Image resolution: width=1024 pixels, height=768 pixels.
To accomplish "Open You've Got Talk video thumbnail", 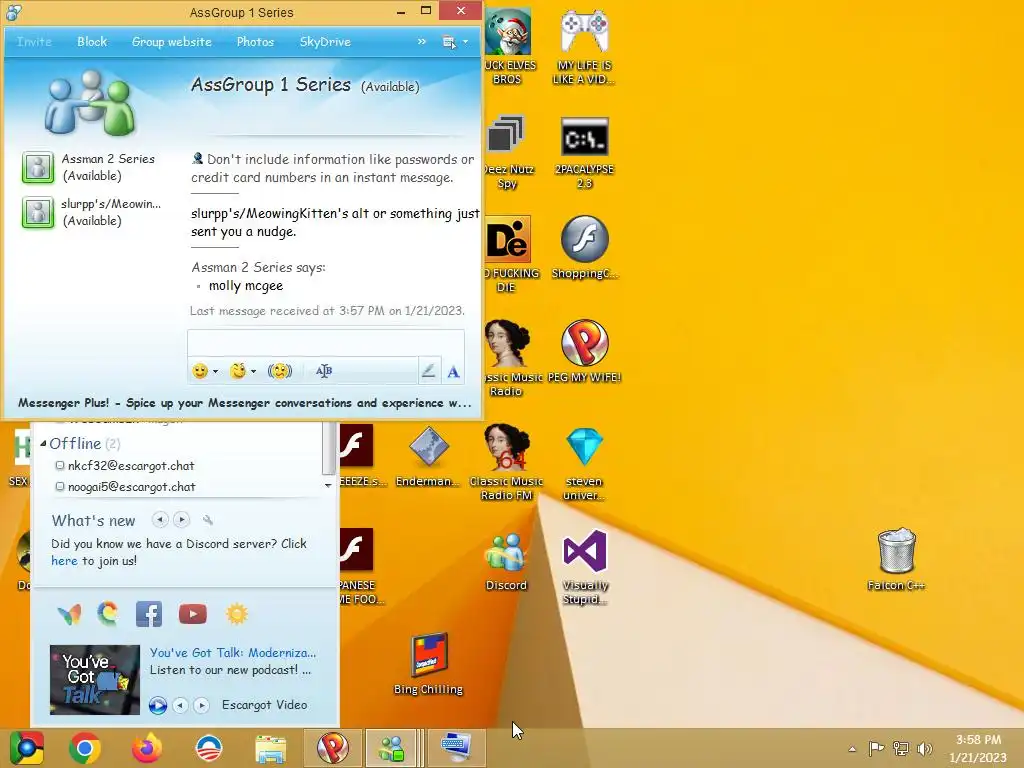I will point(95,679).
